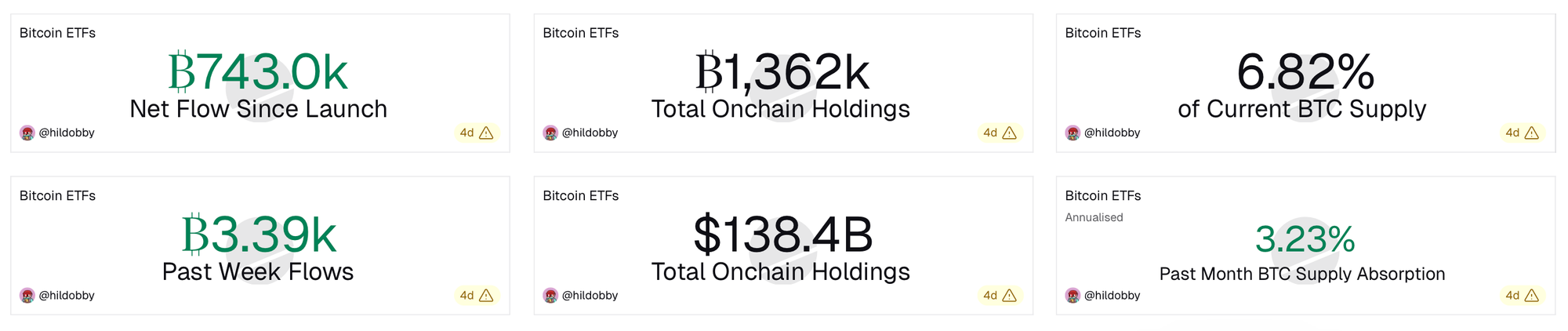Click hildobby avatar on Past Week Flows card

[27, 296]
